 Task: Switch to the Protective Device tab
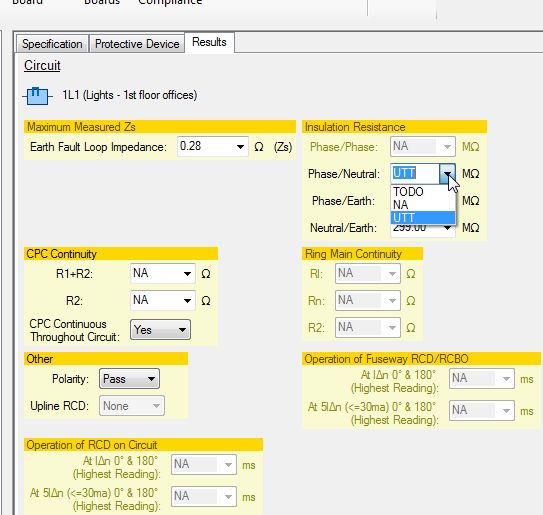[137, 44]
